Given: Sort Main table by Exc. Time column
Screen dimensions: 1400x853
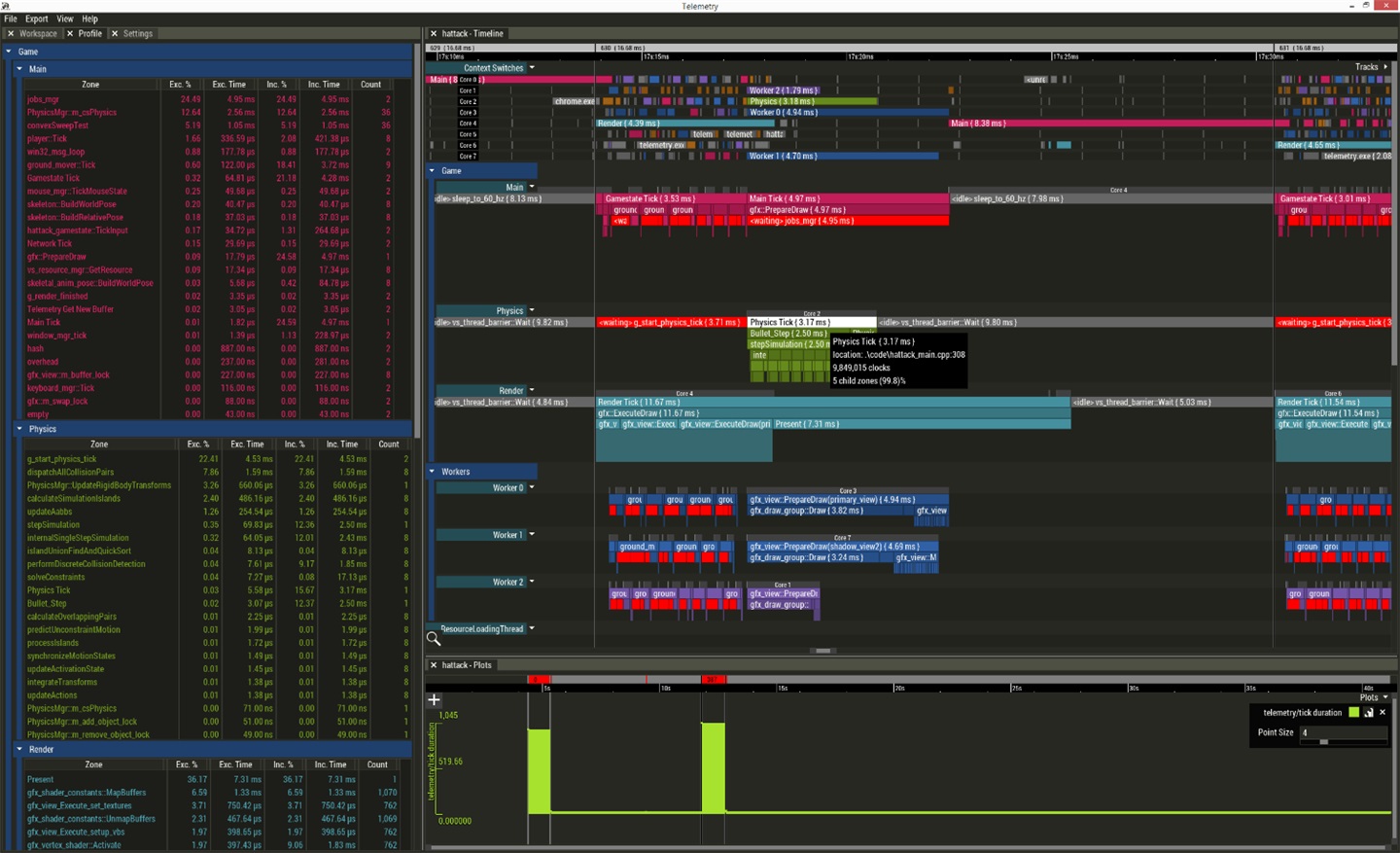Looking at the screenshot, I should [x=229, y=85].
